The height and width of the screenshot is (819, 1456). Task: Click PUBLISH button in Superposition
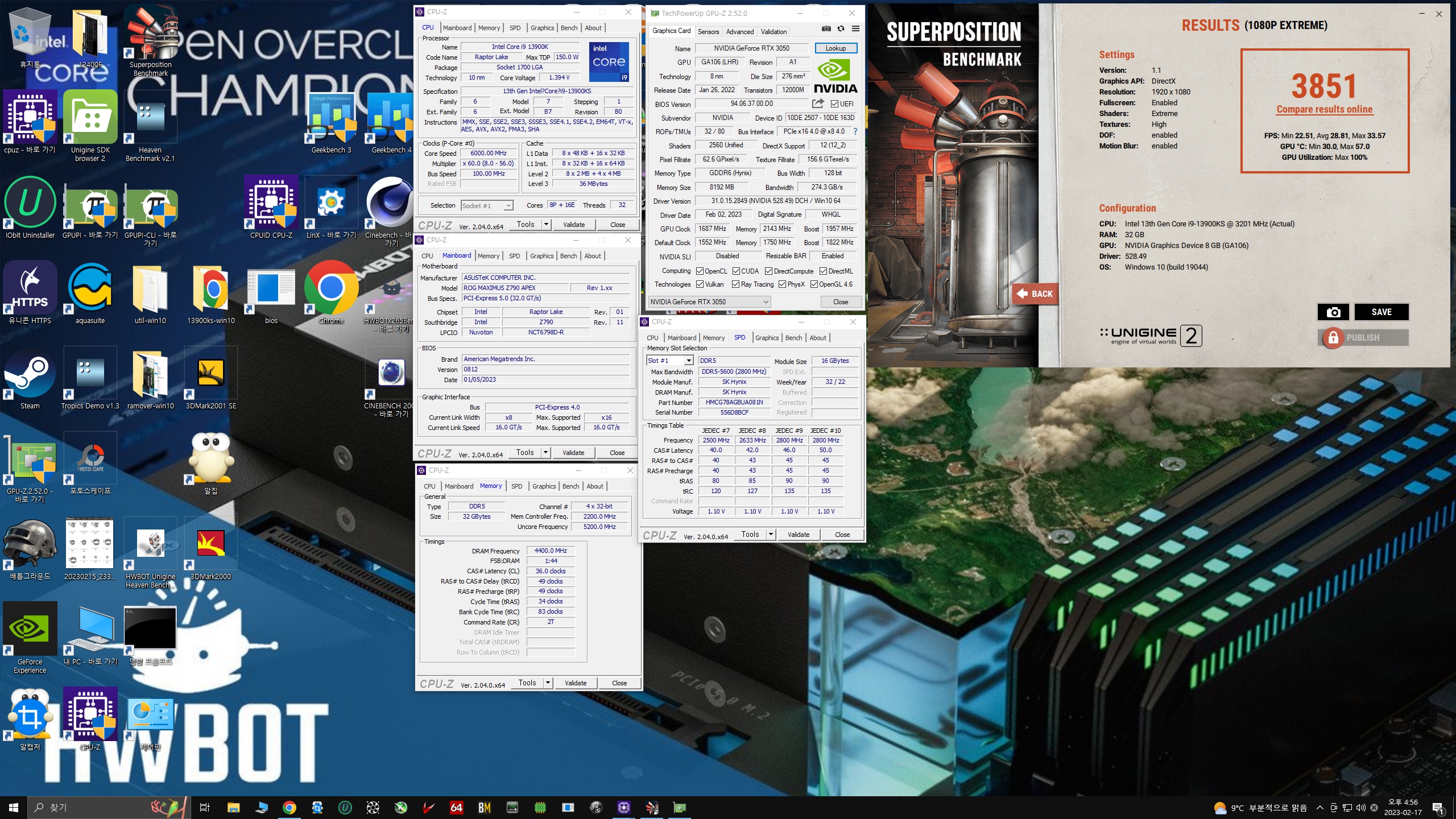[x=1363, y=338]
